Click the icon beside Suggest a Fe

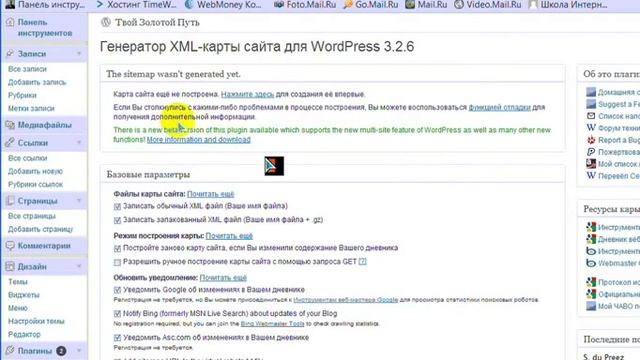tap(591, 104)
